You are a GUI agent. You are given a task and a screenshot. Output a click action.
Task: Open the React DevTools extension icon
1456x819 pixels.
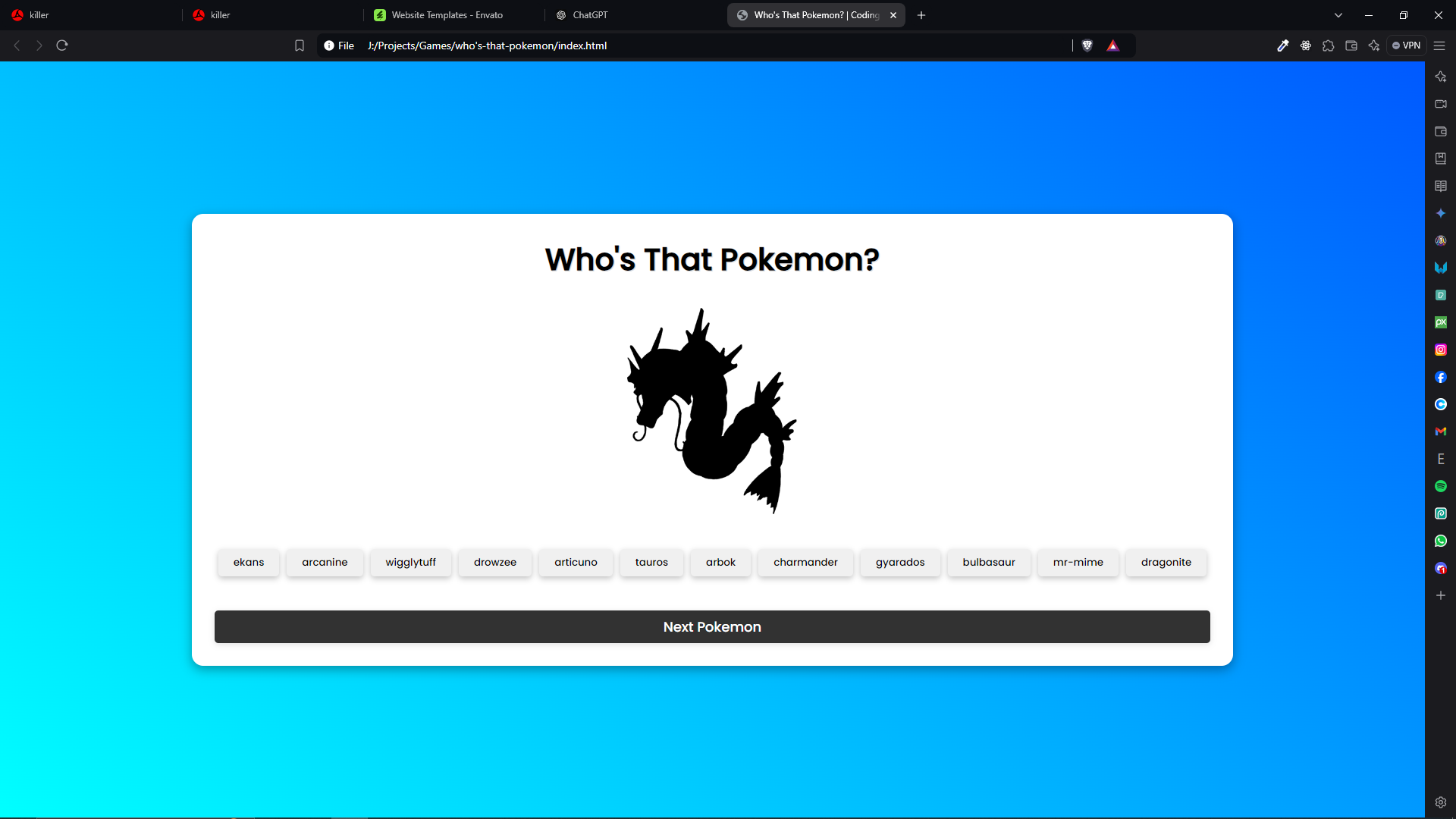1306,45
